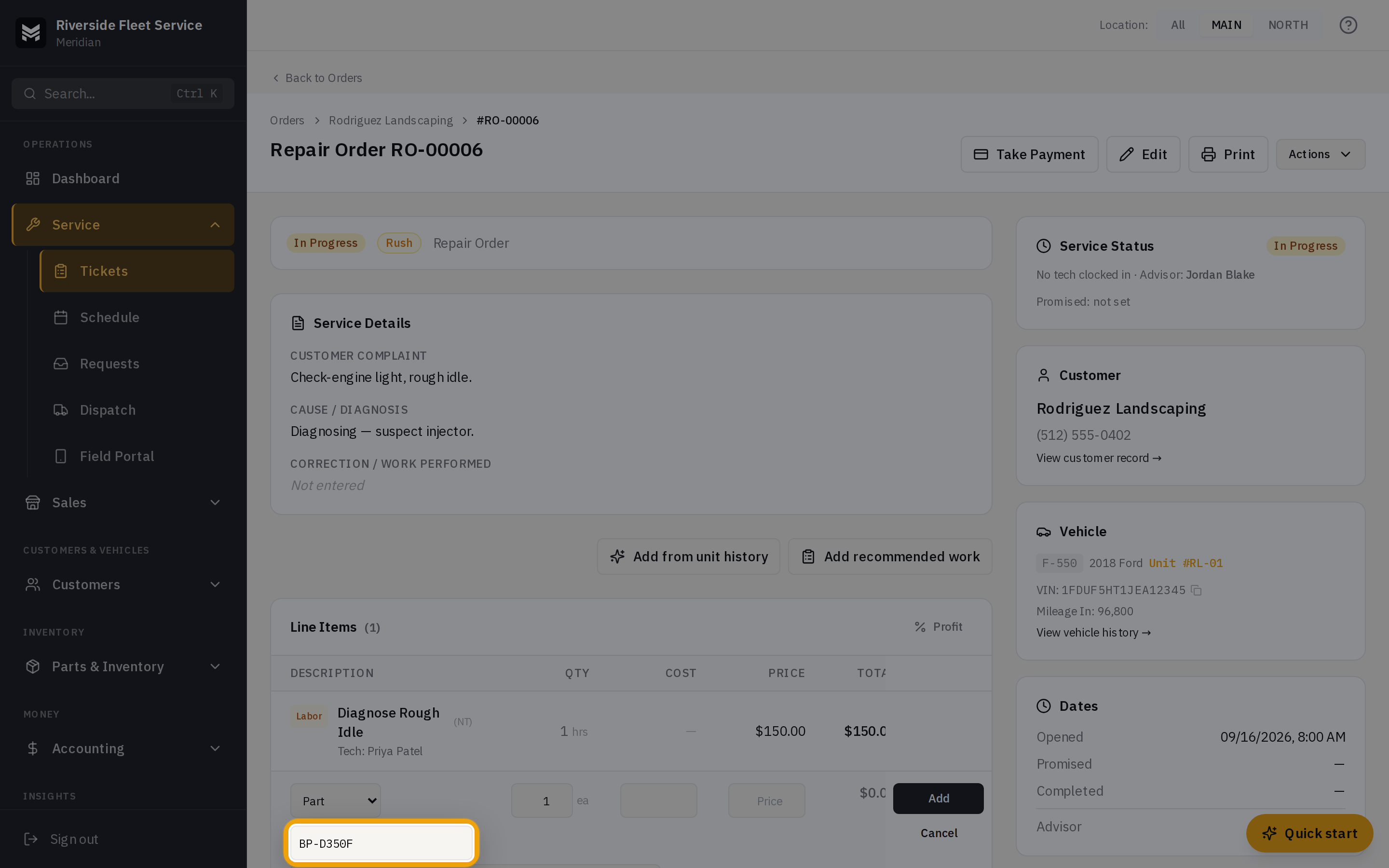Viewport: 1389px width, 868px height.
Task: Open View customer record link
Action: click(1099, 458)
